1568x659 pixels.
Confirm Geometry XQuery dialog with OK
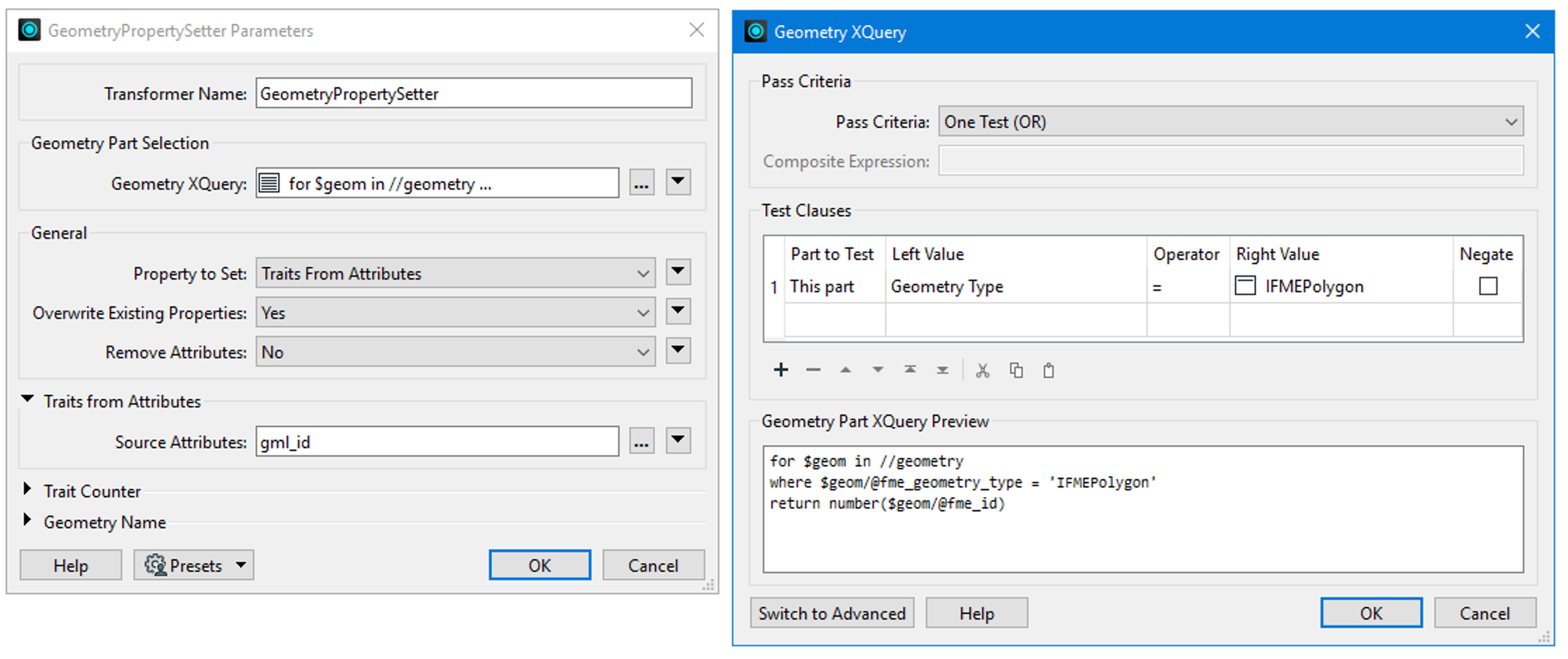(x=1371, y=613)
